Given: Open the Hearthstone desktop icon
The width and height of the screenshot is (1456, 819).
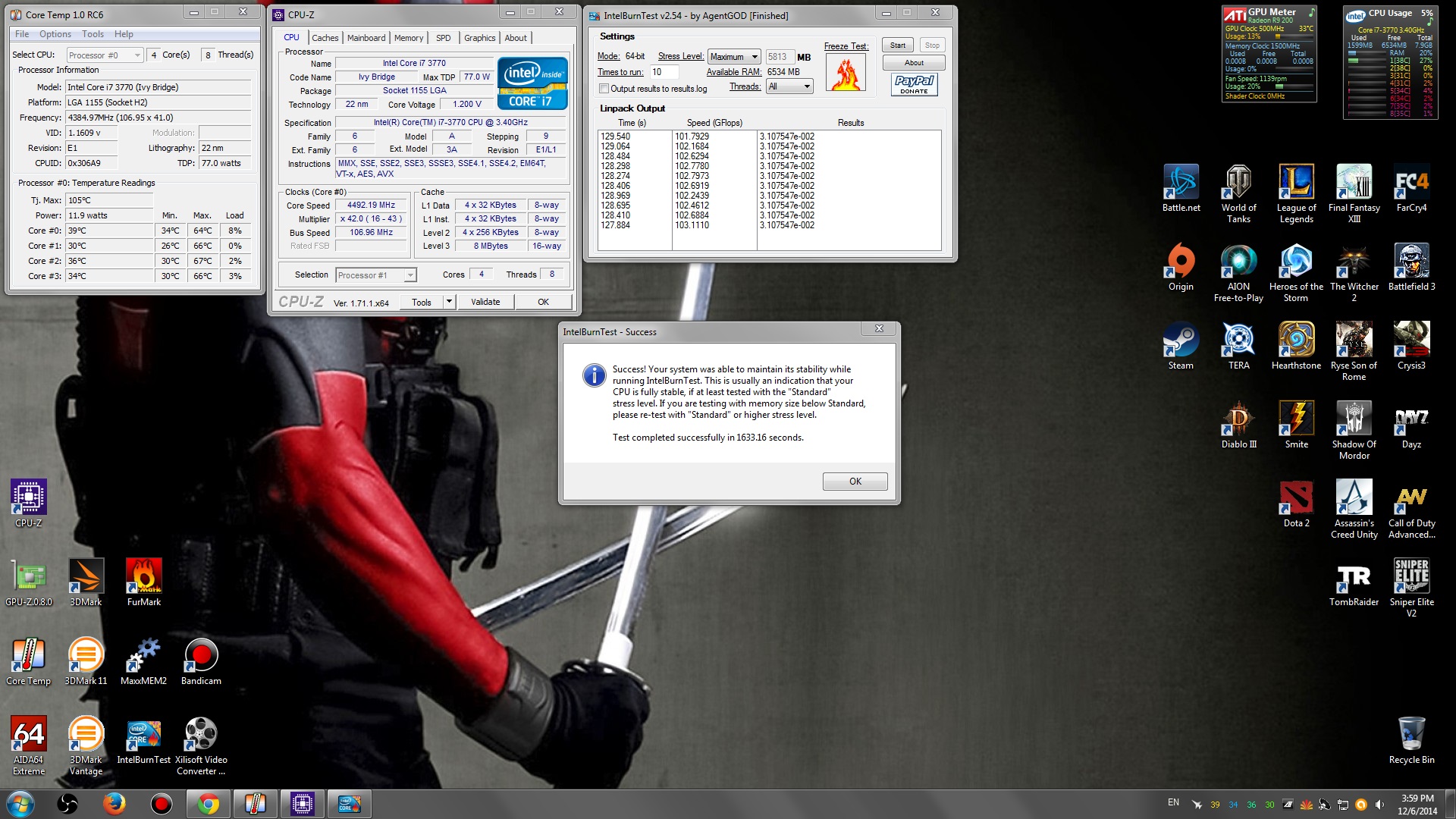Looking at the screenshot, I should [x=1296, y=340].
